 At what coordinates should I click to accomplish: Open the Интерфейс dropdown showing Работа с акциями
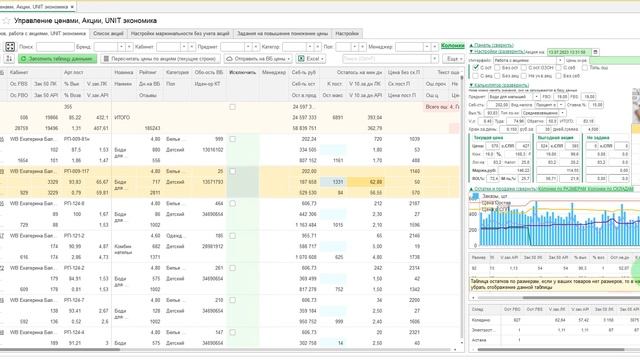(x=560, y=60)
